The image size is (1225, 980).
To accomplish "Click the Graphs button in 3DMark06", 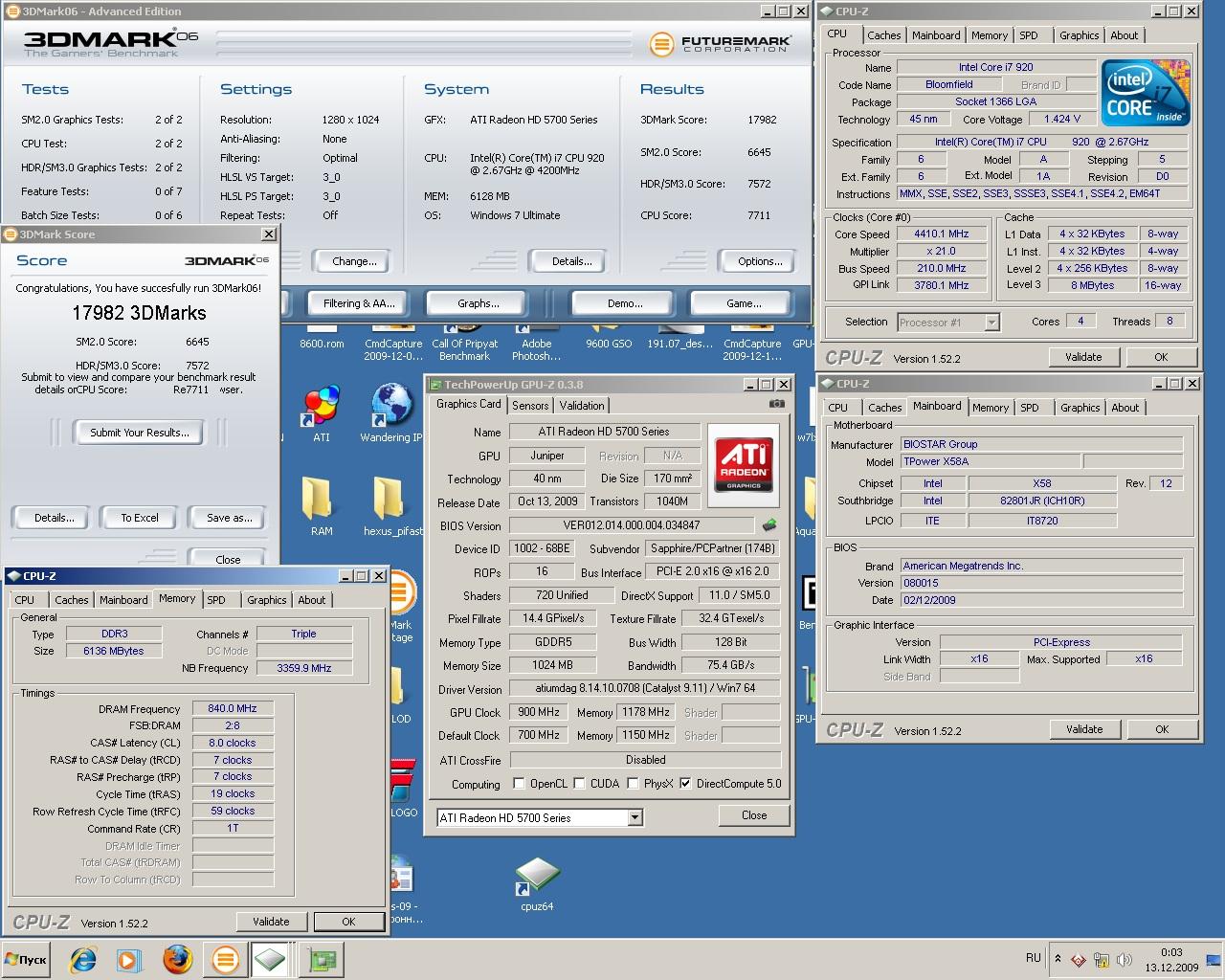I will pos(479,303).
